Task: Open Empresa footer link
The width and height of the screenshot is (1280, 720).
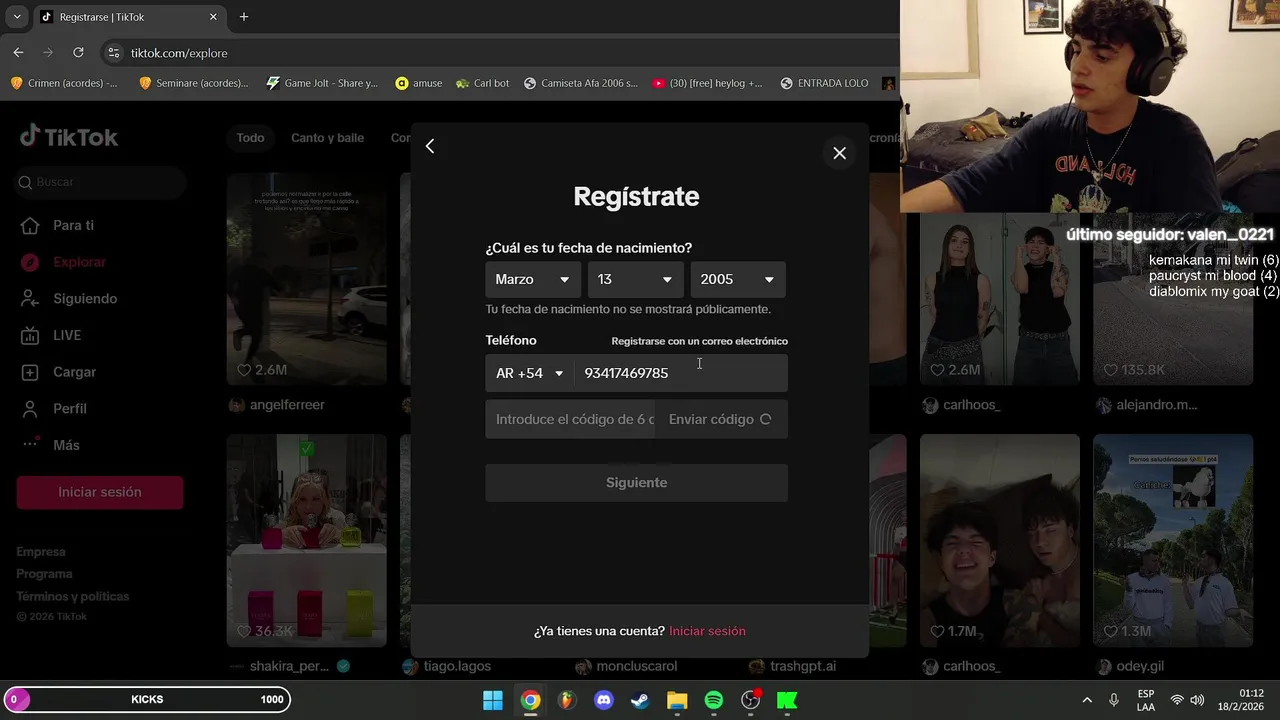Action: 41,552
